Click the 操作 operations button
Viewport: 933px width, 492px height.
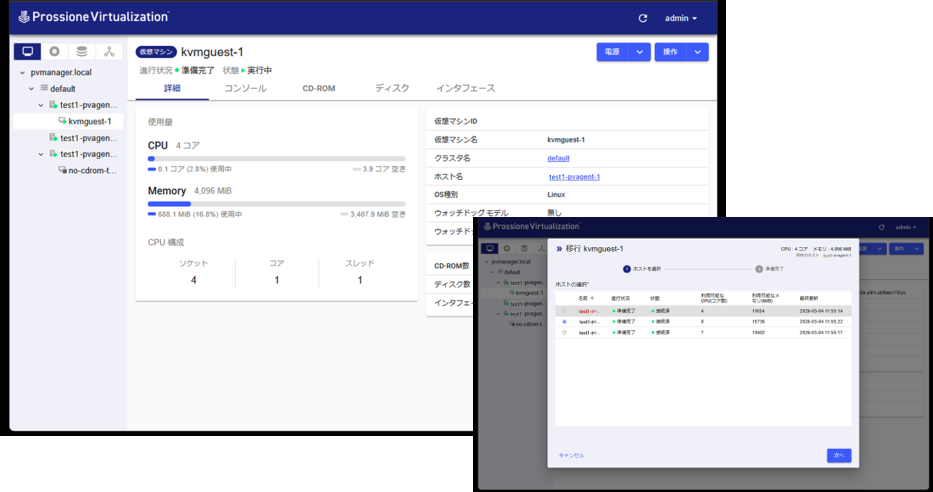pos(671,52)
